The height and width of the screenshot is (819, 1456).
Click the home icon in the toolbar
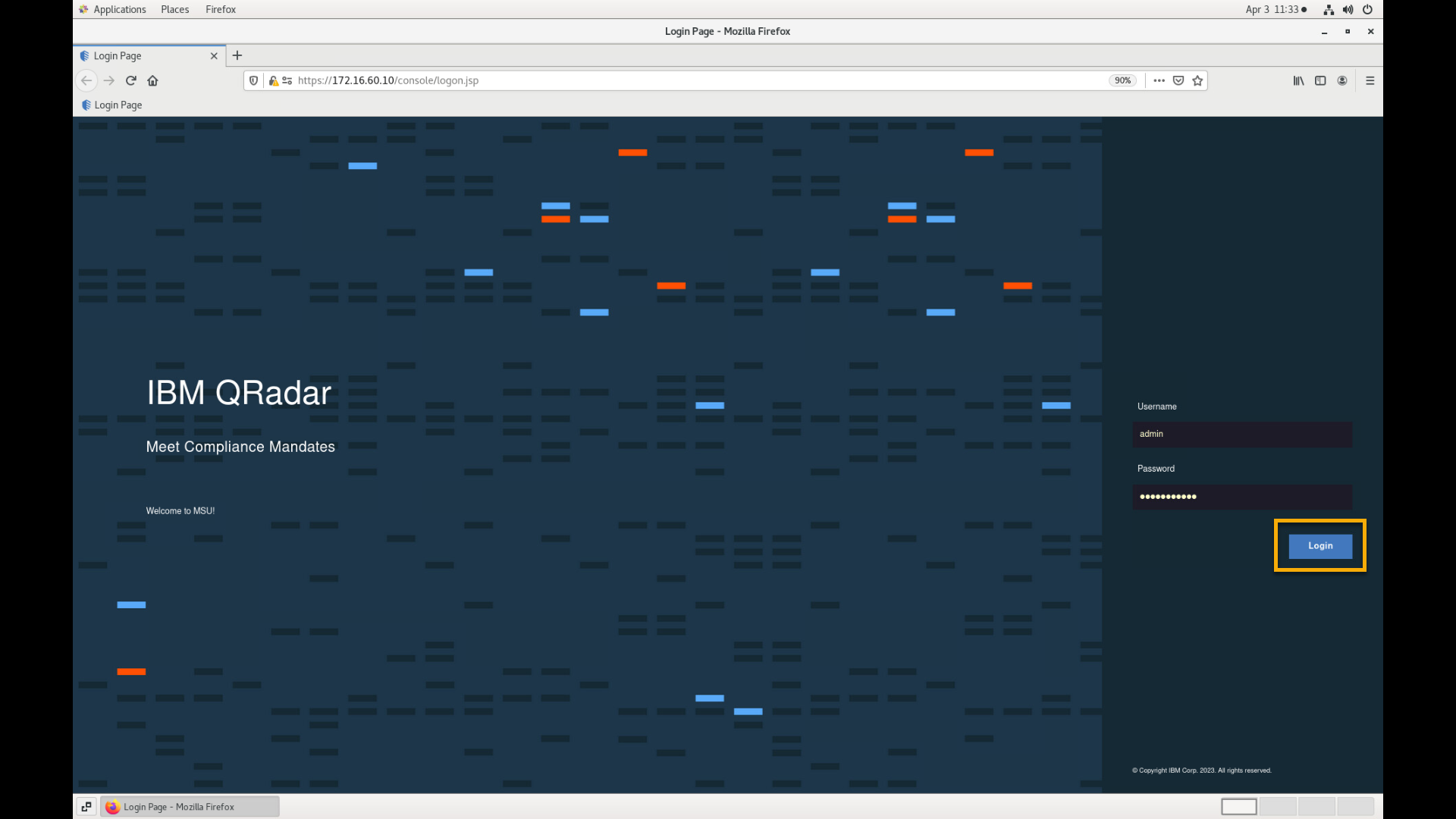[x=152, y=80]
